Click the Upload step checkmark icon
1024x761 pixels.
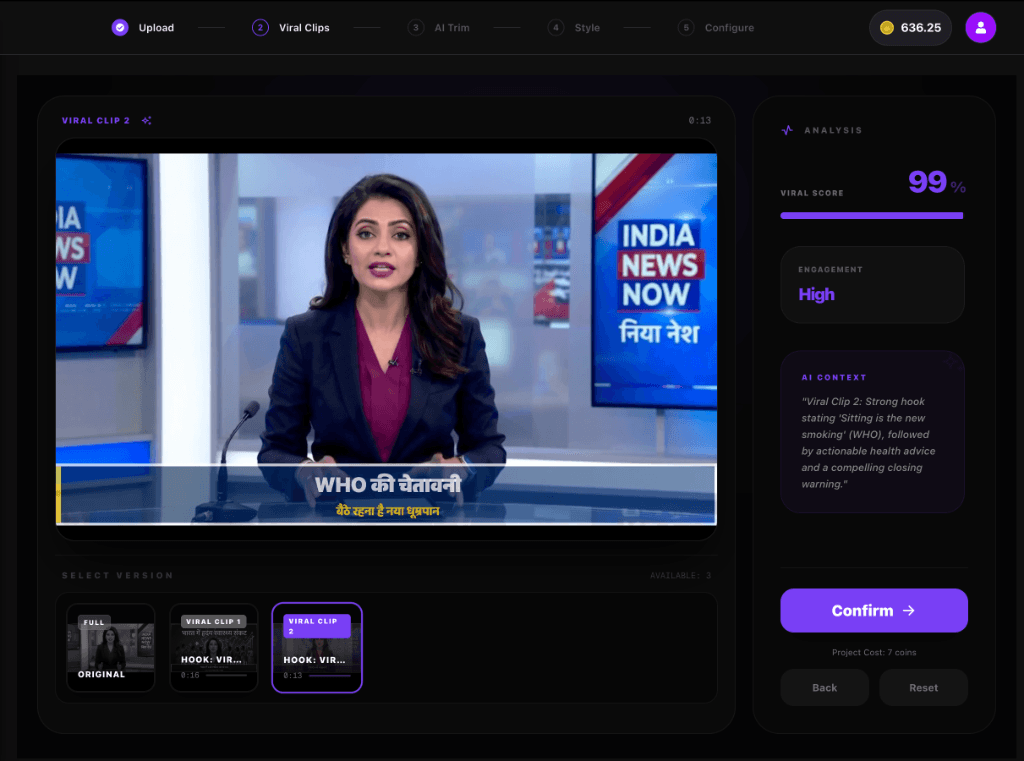click(x=120, y=27)
